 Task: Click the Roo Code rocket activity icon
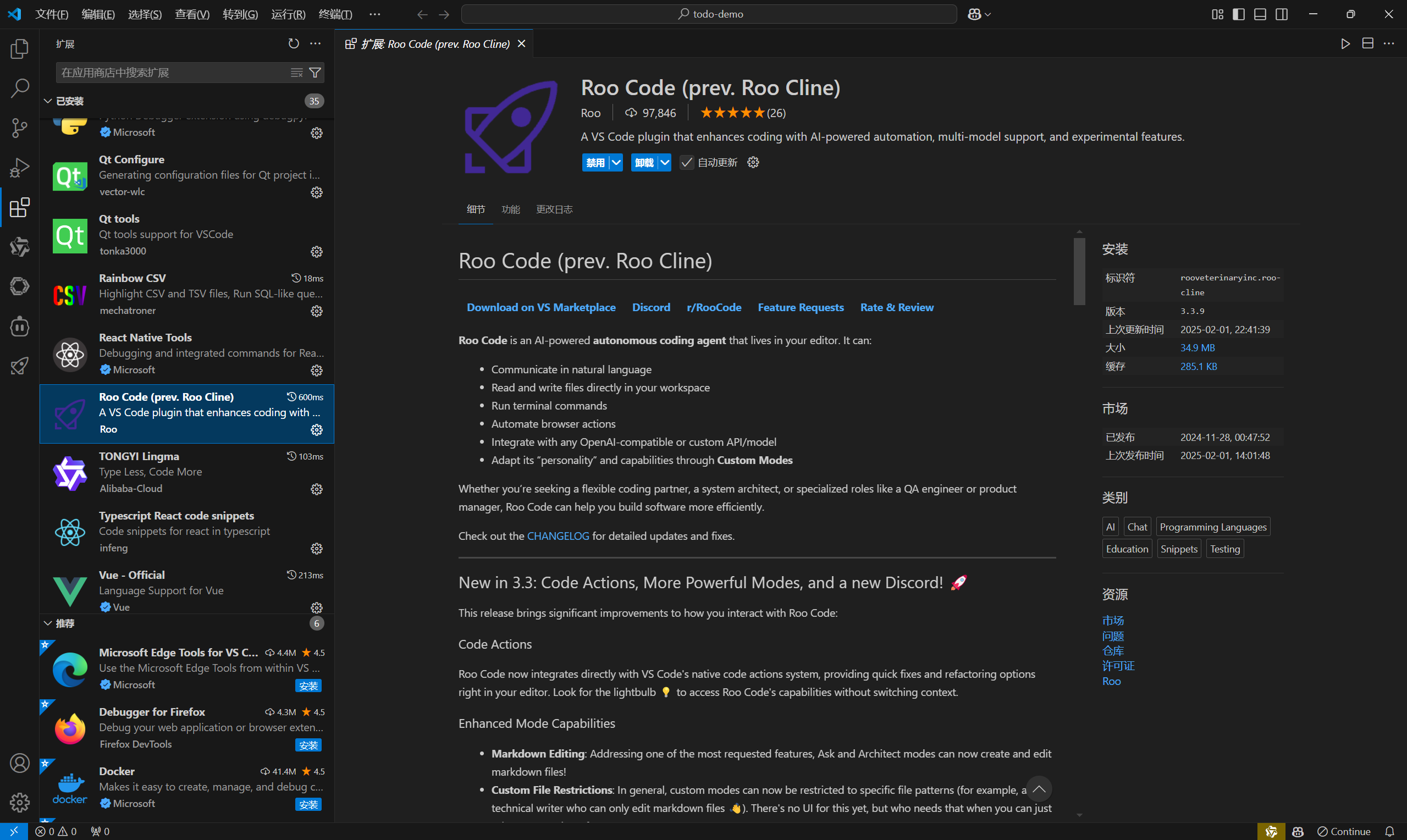[x=19, y=366]
